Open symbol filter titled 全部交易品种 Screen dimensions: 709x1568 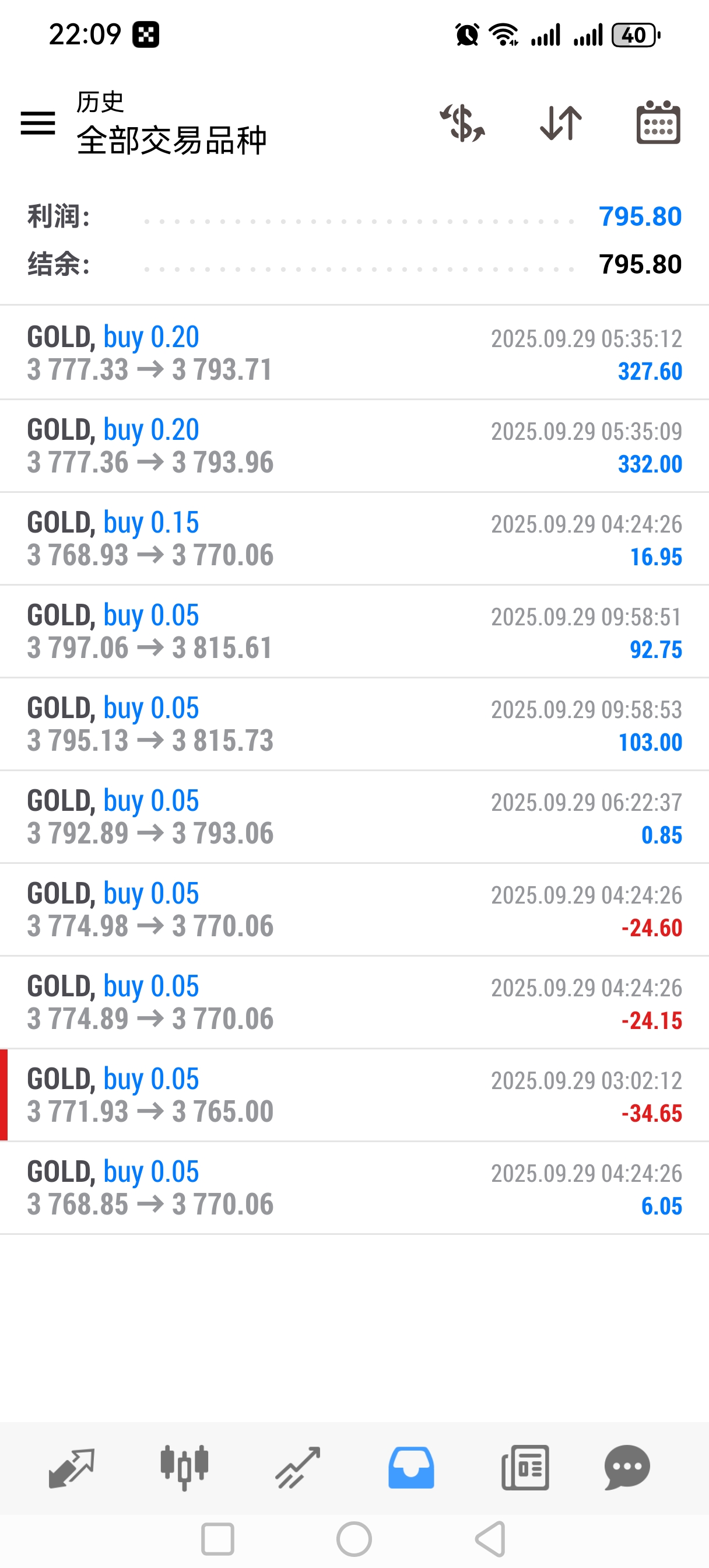171,140
